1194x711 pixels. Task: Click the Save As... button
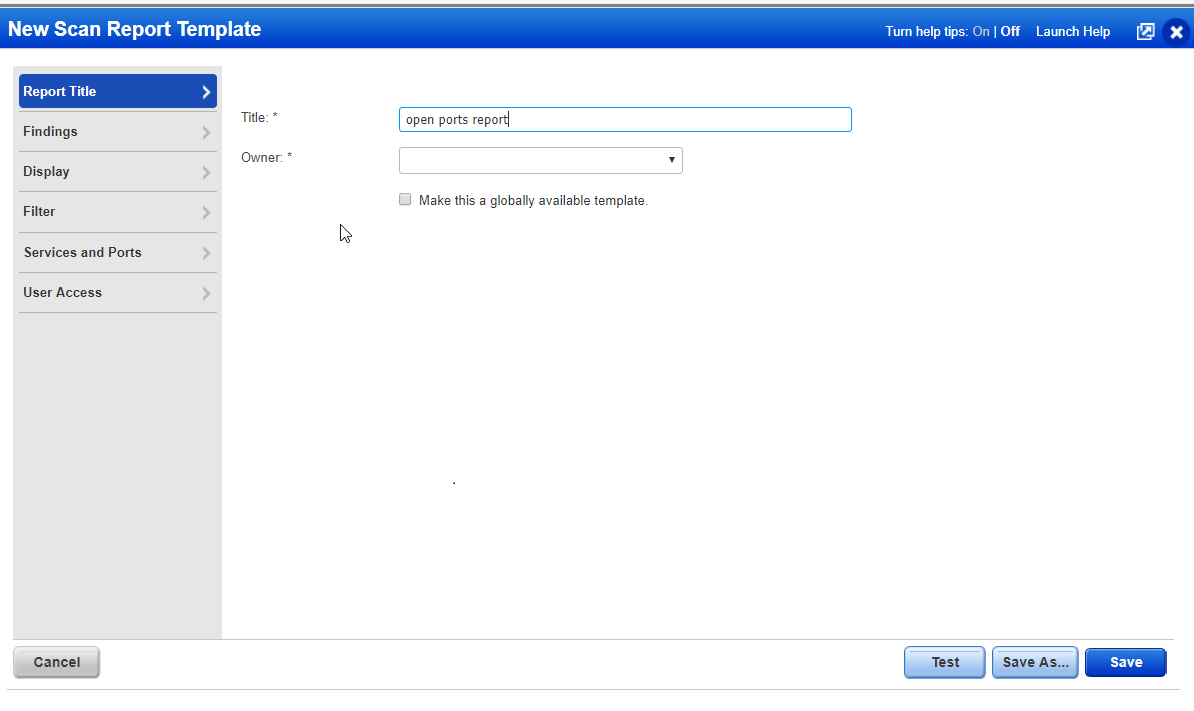tap(1035, 662)
